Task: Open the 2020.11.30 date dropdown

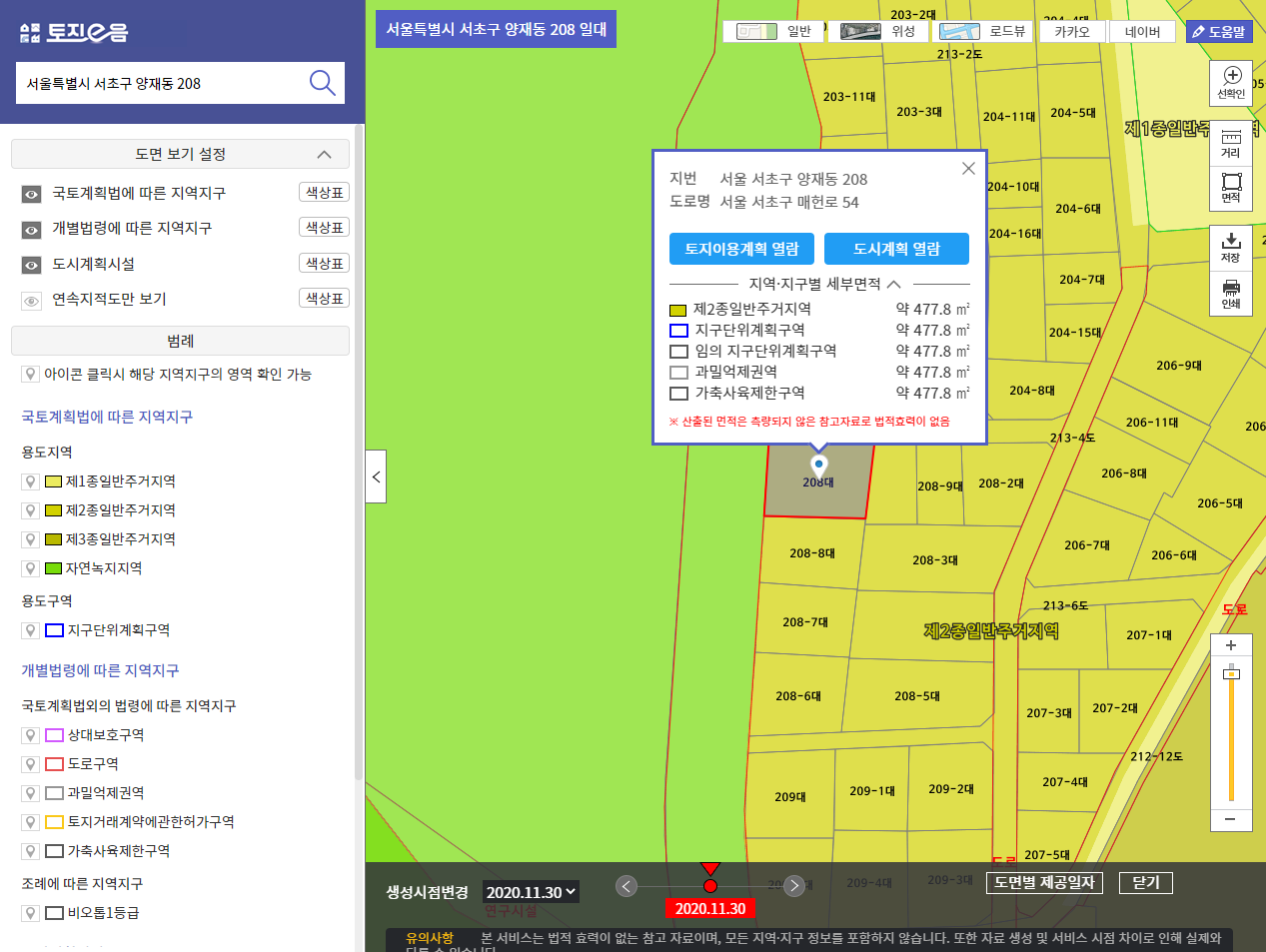Action: [x=531, y=892]
